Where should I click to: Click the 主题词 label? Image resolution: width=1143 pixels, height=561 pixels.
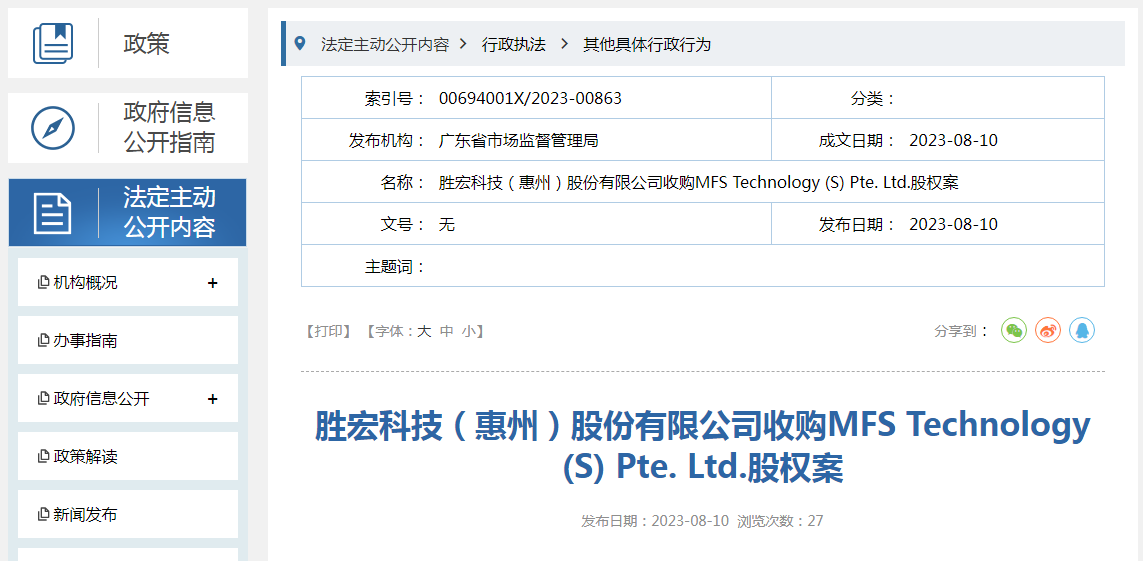point(395,267)
